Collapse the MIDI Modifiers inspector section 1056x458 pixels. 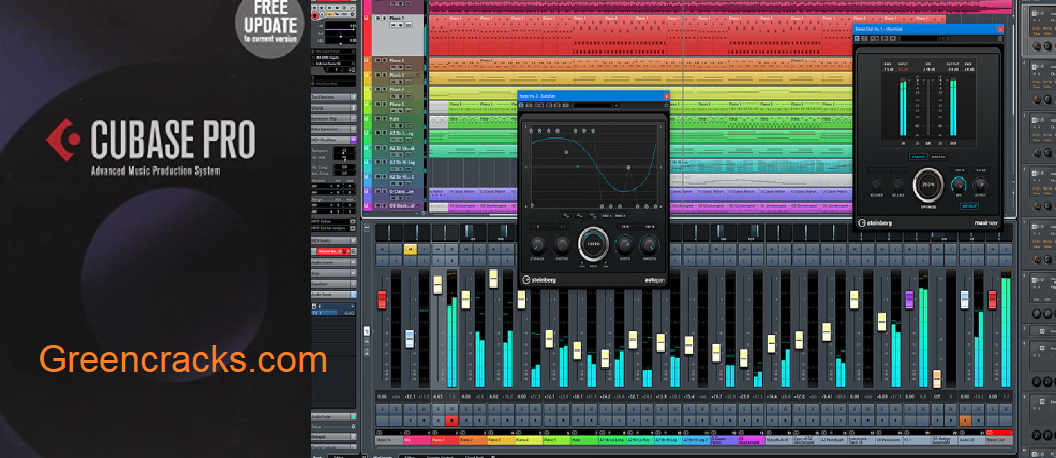(x=333, y=139)
